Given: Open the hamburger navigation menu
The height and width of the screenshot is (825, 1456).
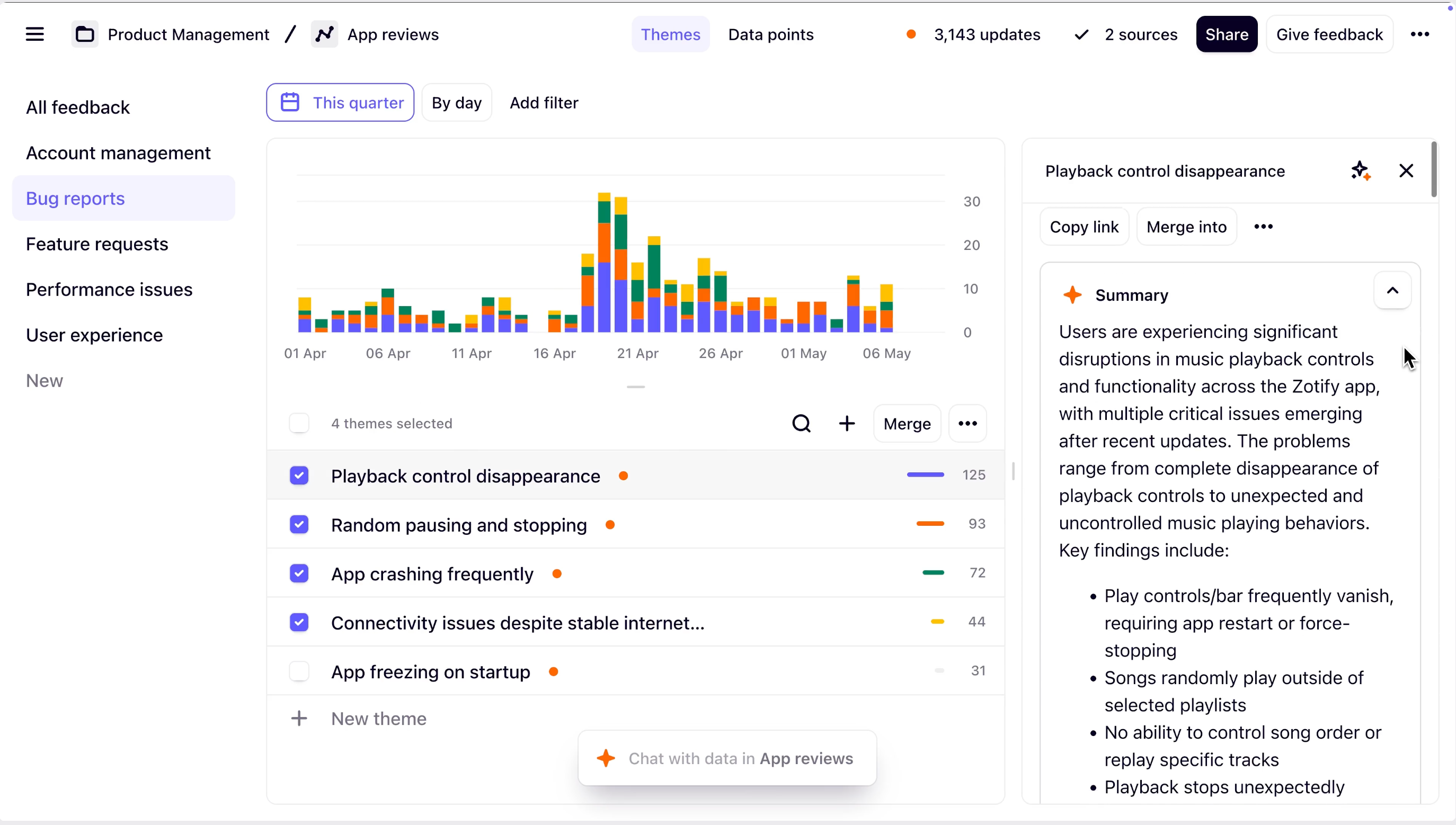Looking at the screenshot, I should pyautogui.click(x=34, y=34).
